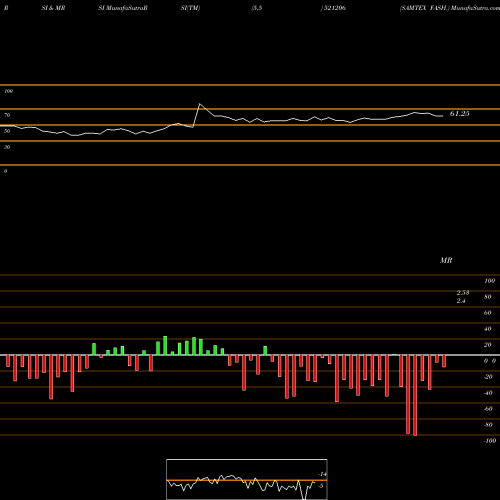Click the RSI spike peak on line

click(200, 104)
